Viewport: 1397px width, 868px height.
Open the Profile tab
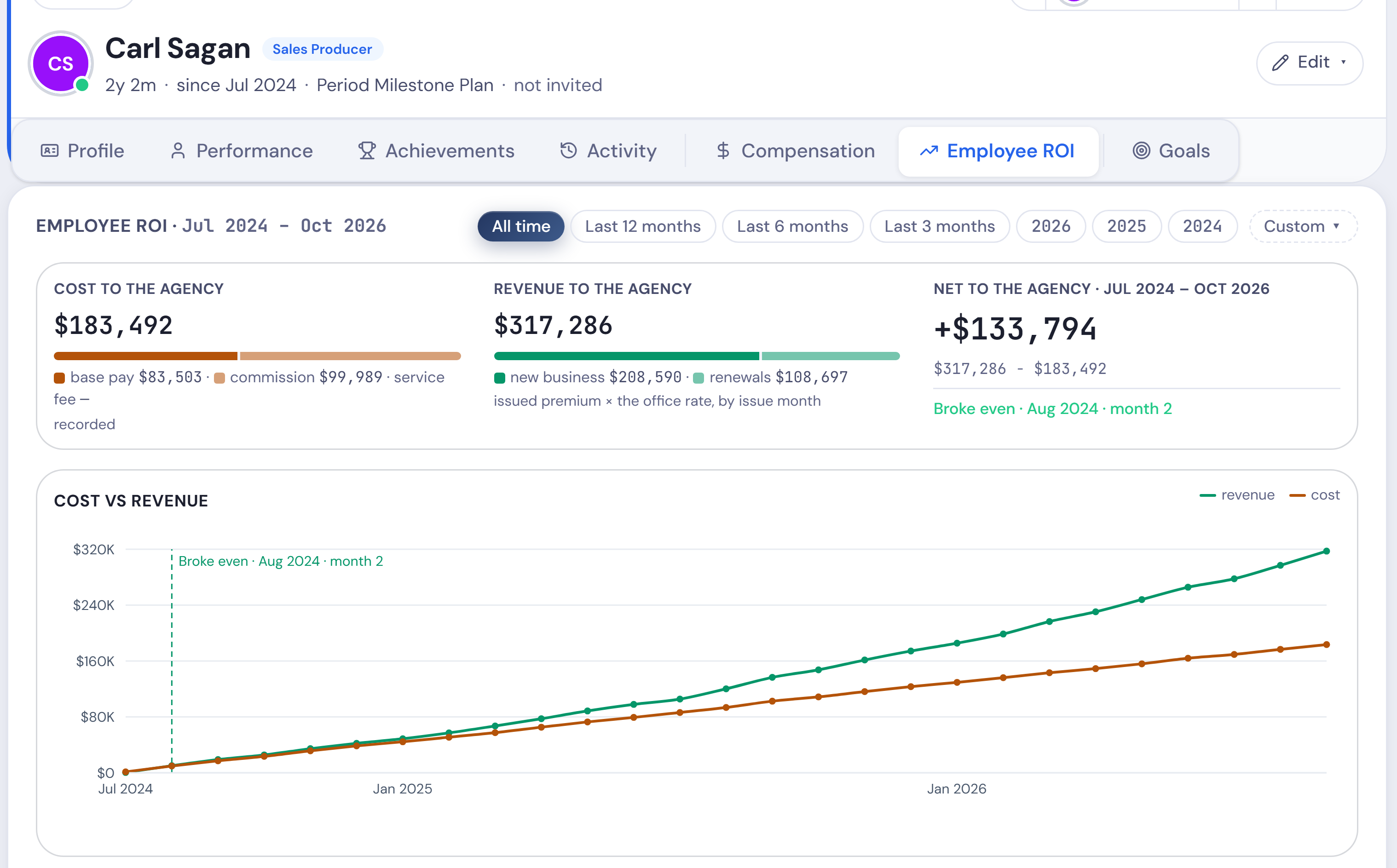83,151
